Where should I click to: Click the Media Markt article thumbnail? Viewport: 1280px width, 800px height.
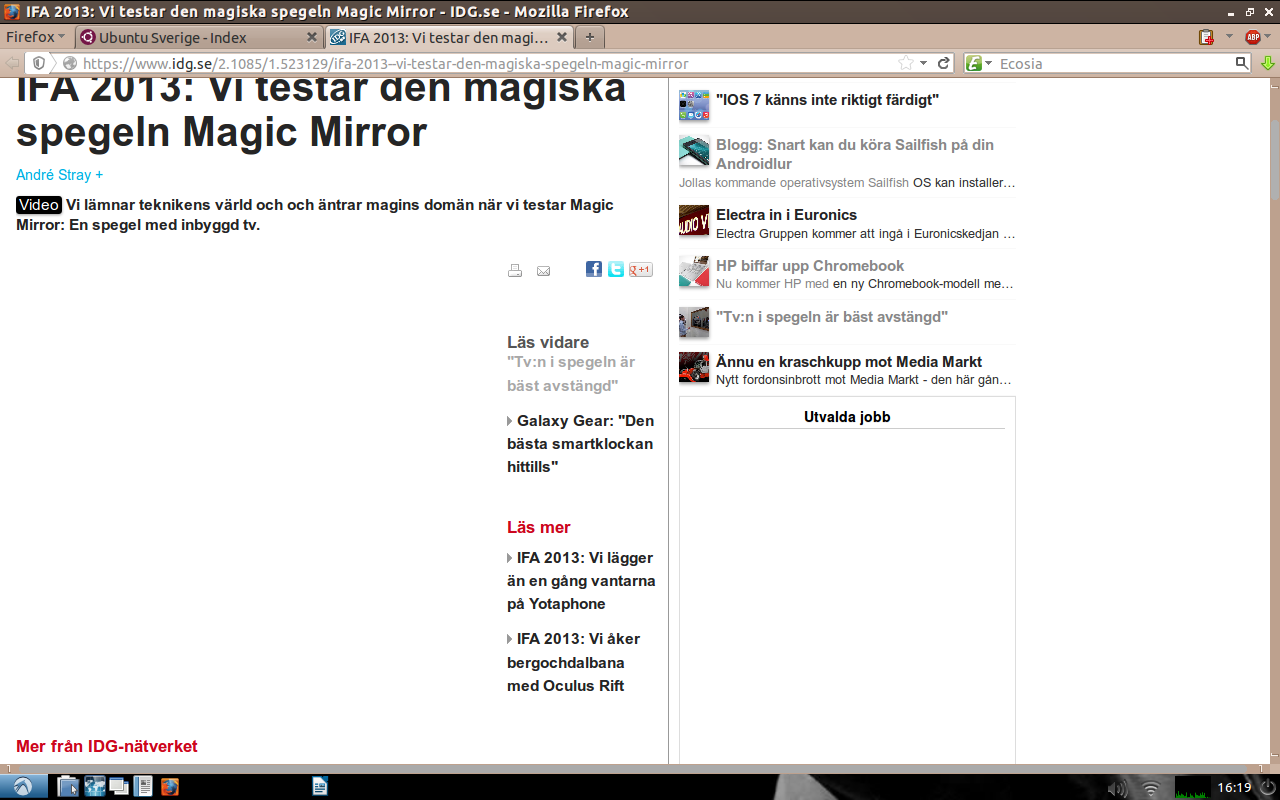click(694, 367)
